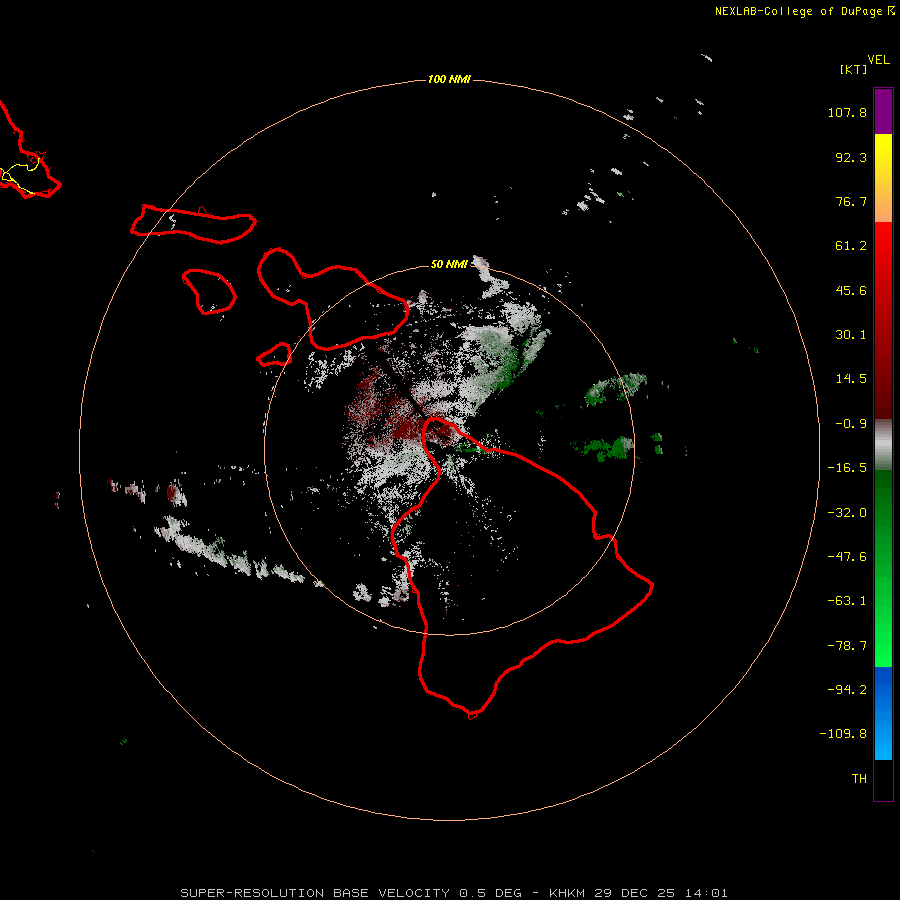Pick the purple segment of the color bar

coord(883,111)
